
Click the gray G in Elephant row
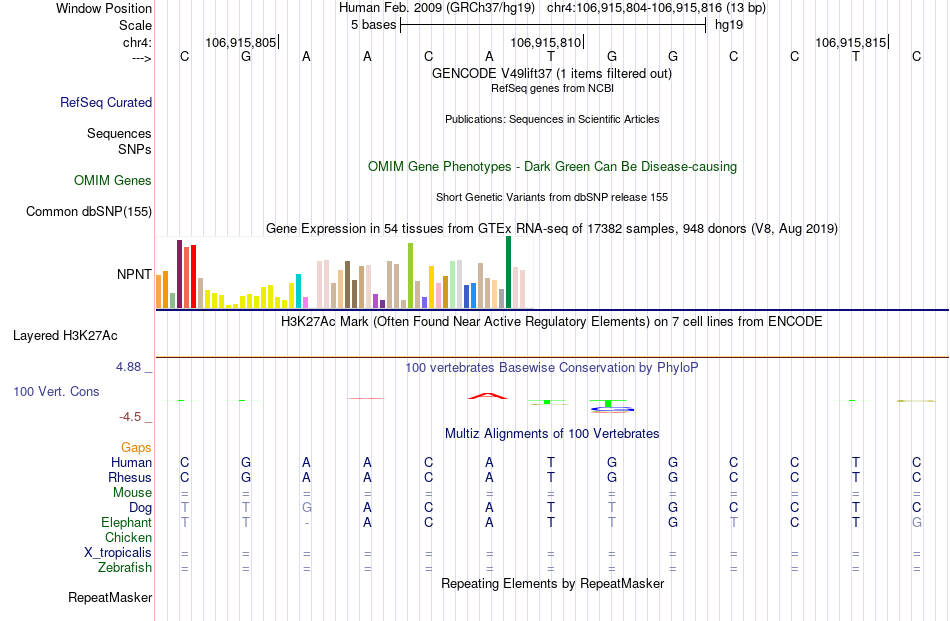coord(917,522)
